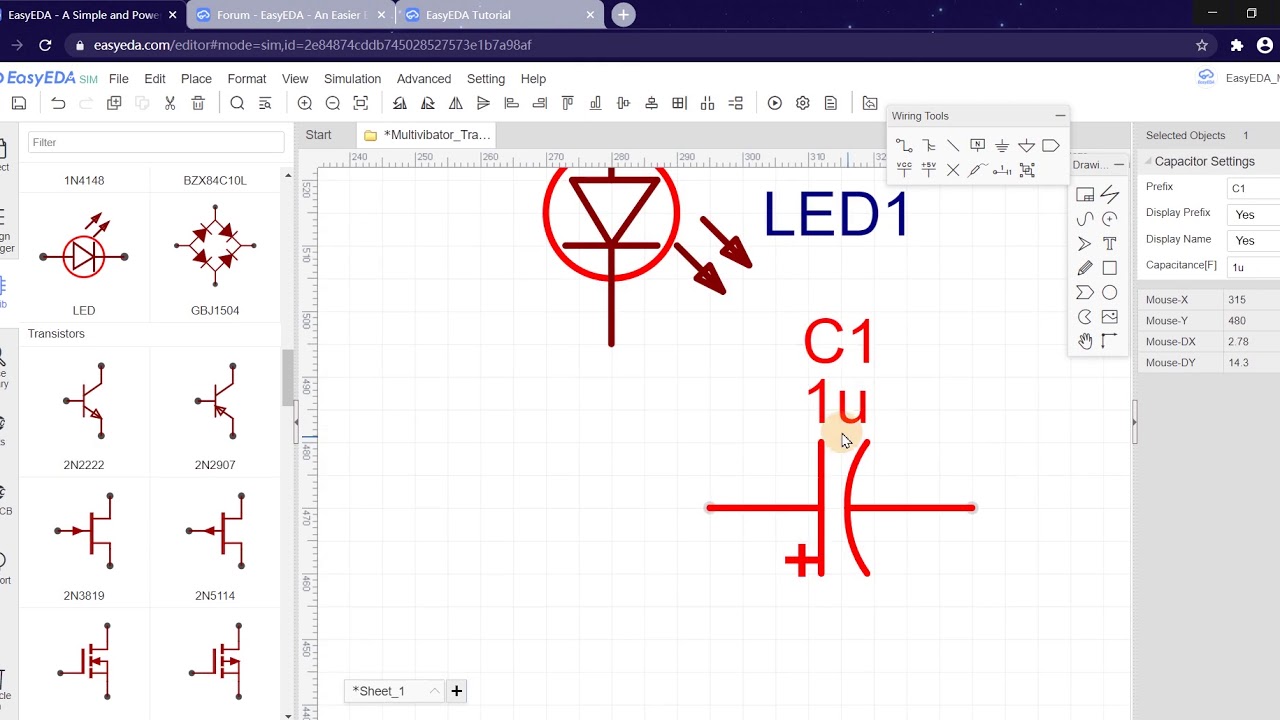1280x720 pixels.
Task: Switch to the Start tab
Action: pos(318,135)
